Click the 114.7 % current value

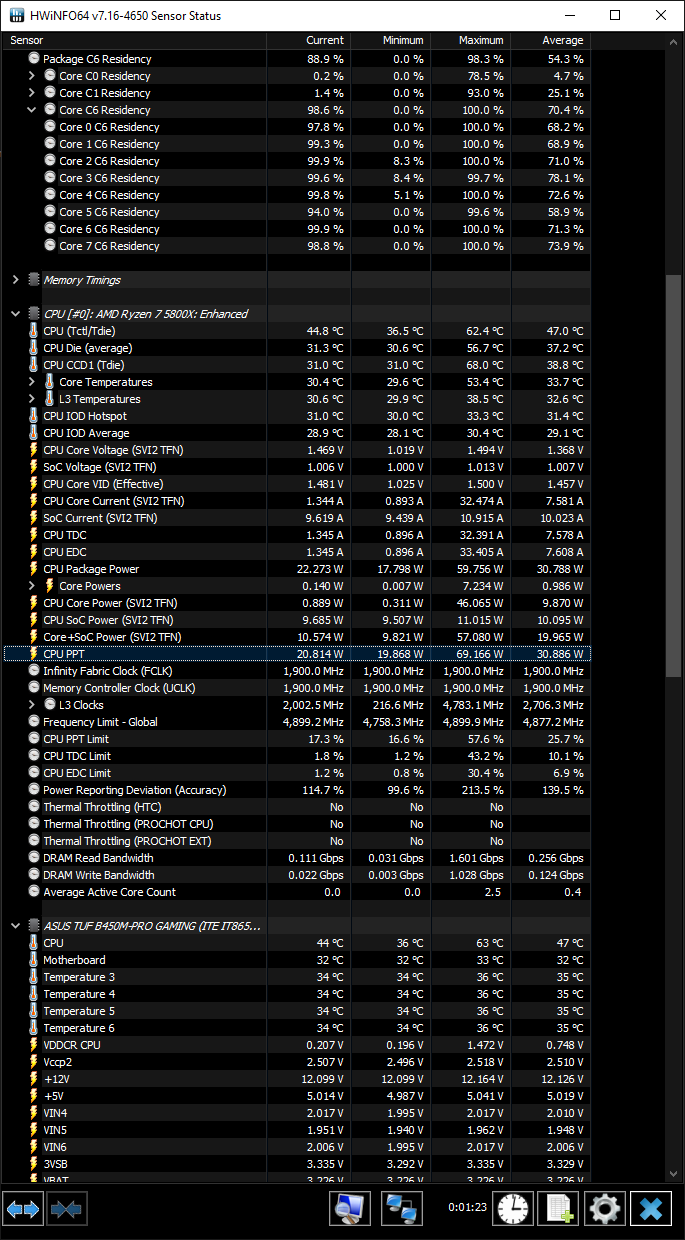(x=324, y=790)
